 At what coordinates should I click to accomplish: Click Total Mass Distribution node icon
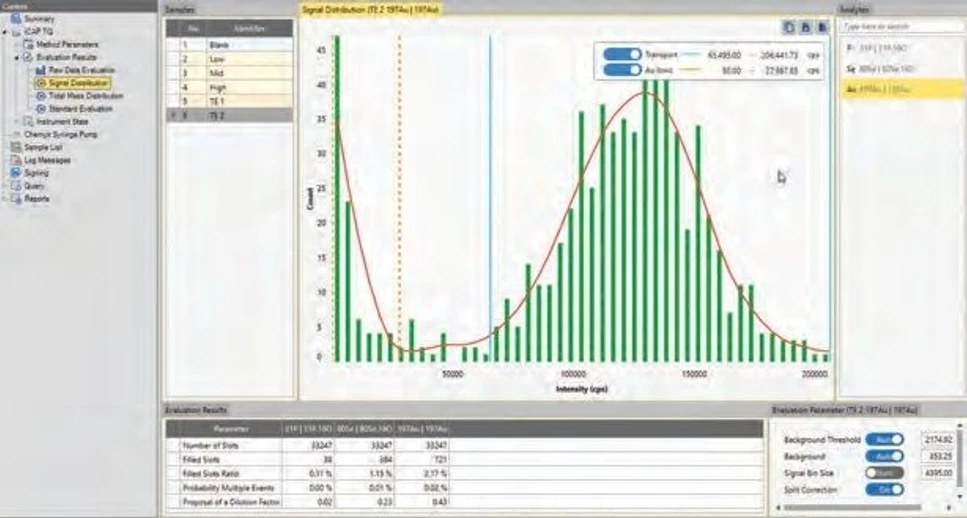[41, 96]
